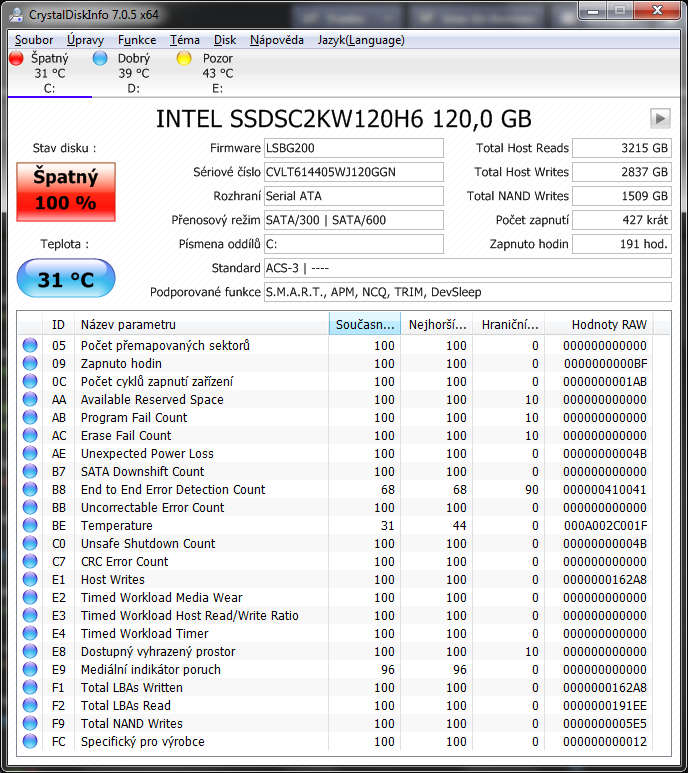Click the serial number field CVLT614405WJ120GGN

click(x=353, y=172)
